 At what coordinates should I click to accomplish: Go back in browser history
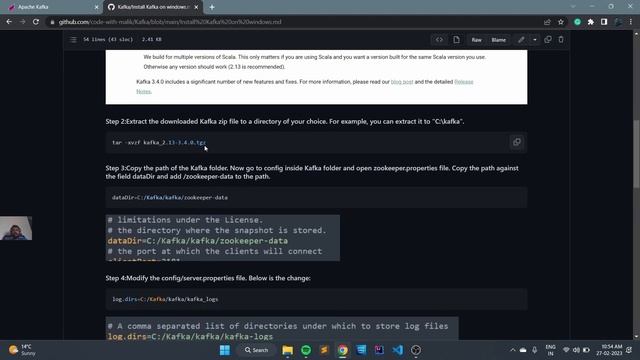pyautogui.click(x=9, y=22)
